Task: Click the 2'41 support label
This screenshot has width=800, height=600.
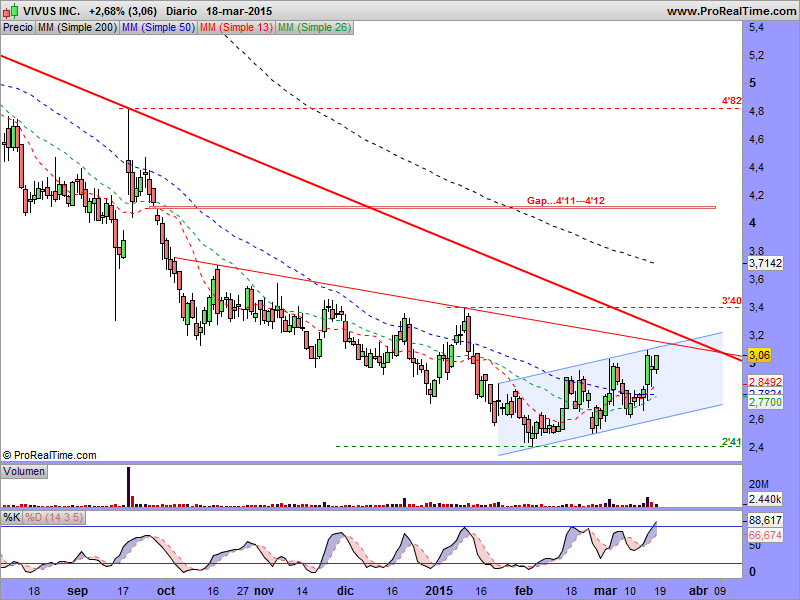Action: [731, 442]
